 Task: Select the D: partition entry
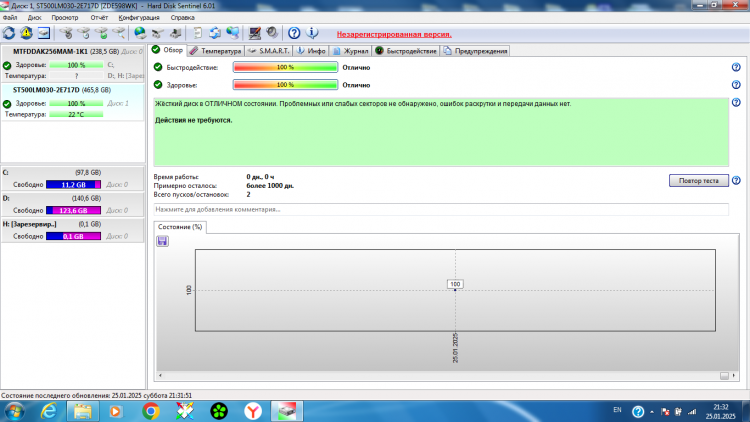[73, 204]
